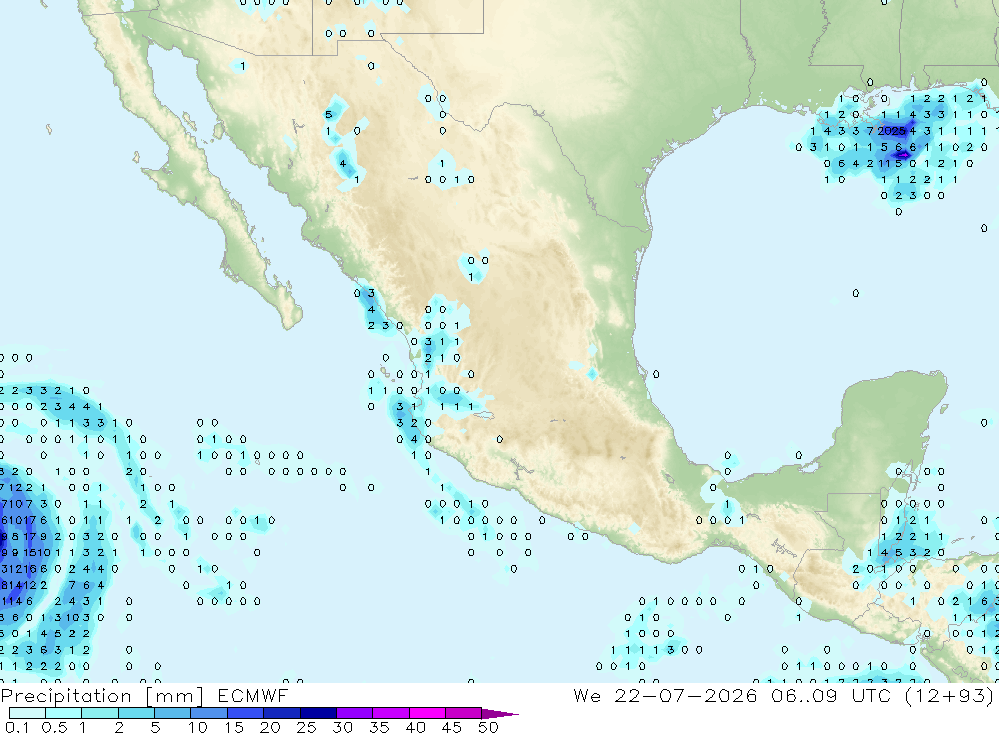Select the 30–35 mm purple legend box
This screenshot has height=733, width=1000.
coord(355,713)
